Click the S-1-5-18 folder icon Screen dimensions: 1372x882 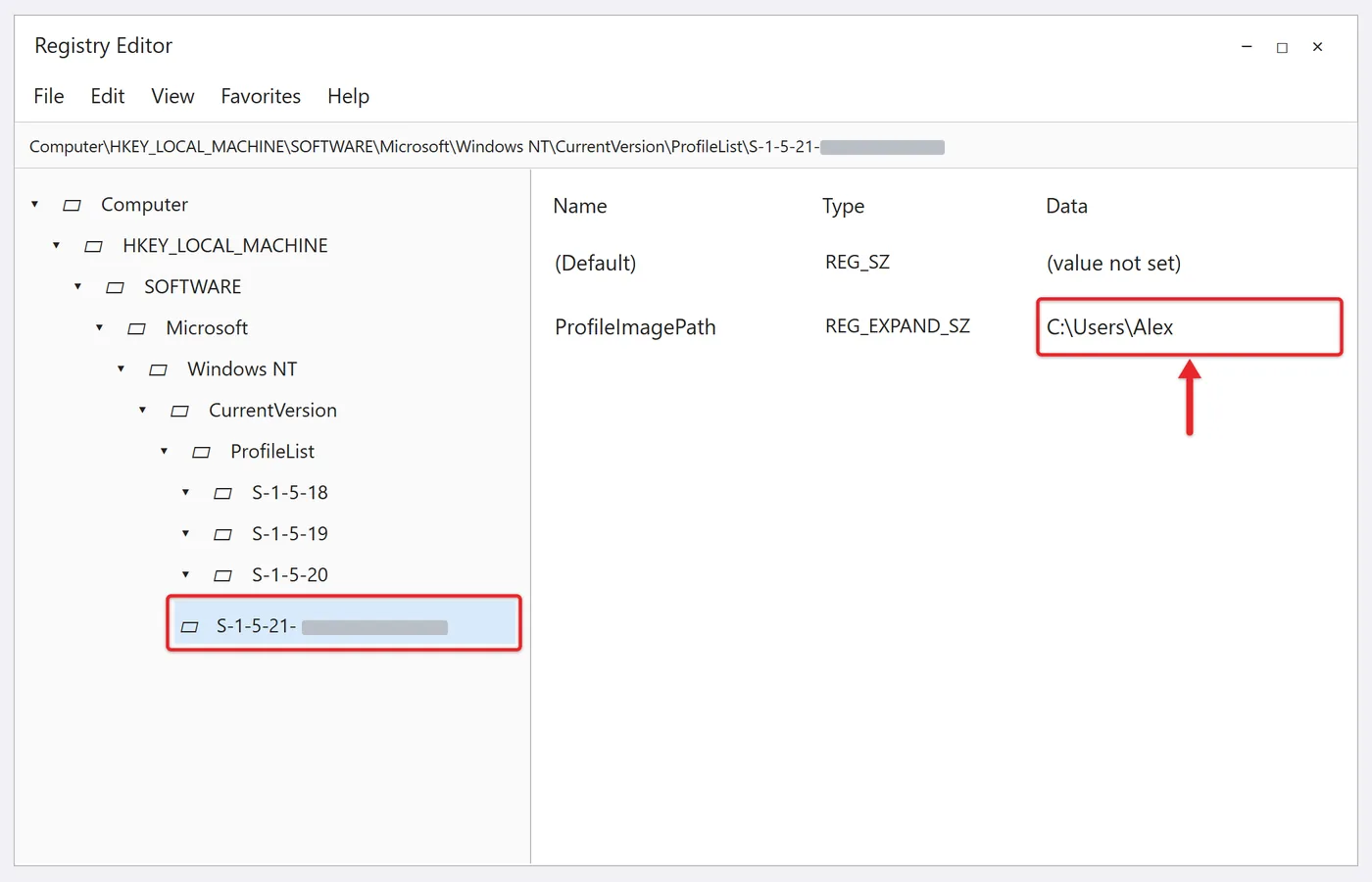[x=222, y=493]
